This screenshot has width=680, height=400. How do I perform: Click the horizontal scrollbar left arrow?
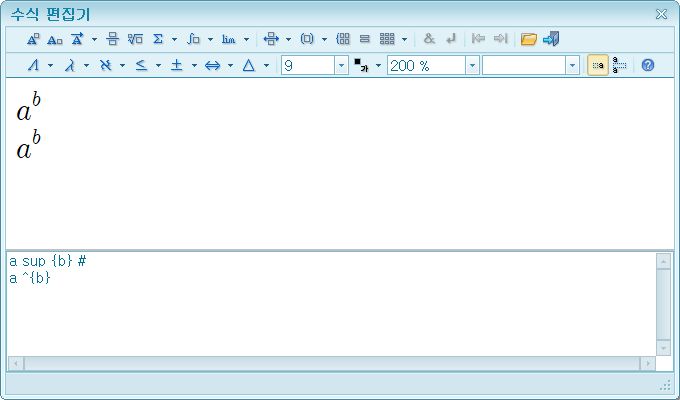16,363
